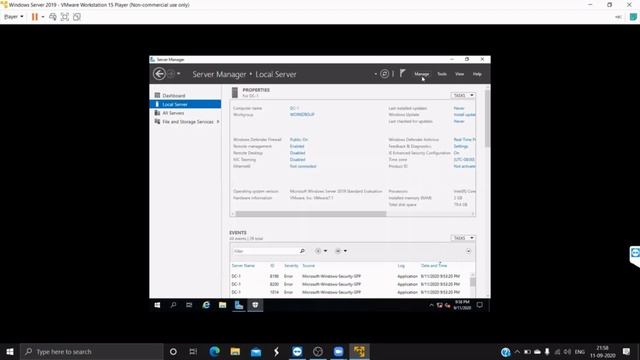Open the View menu

pos(459,74)
